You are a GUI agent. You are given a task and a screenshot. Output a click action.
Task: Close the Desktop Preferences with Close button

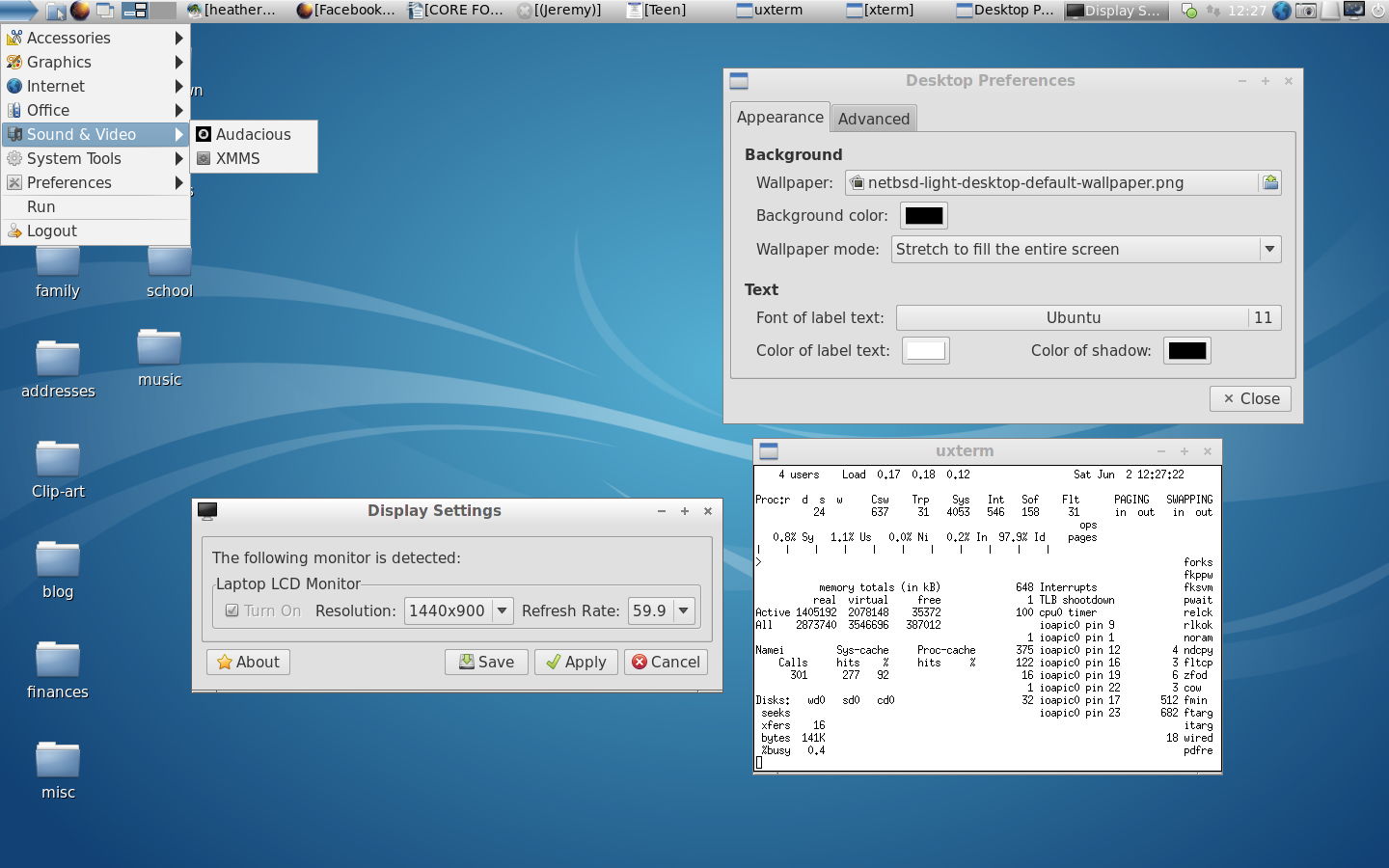click(x=1250, y=398)
